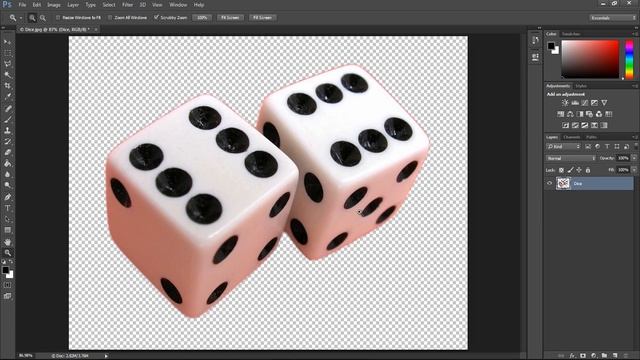Open the Zoom tool preset picker arrow
The image size is (640, 360).
pyautogui.click(x=21, y=18)
